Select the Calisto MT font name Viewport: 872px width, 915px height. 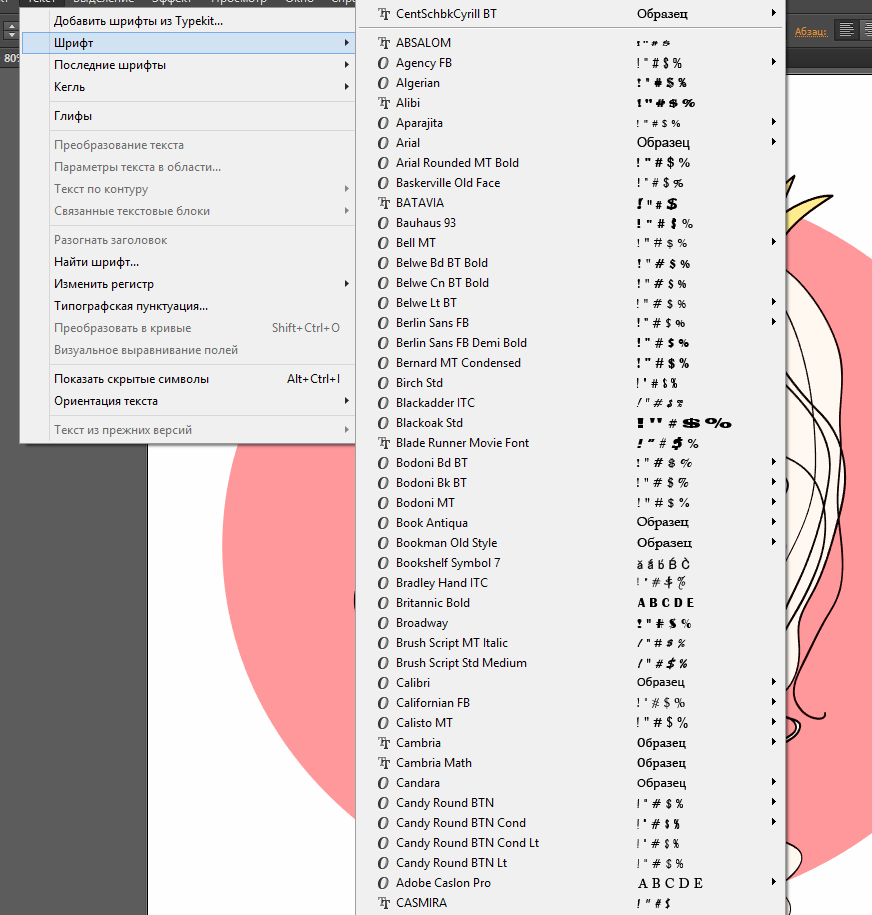[424, 722]
